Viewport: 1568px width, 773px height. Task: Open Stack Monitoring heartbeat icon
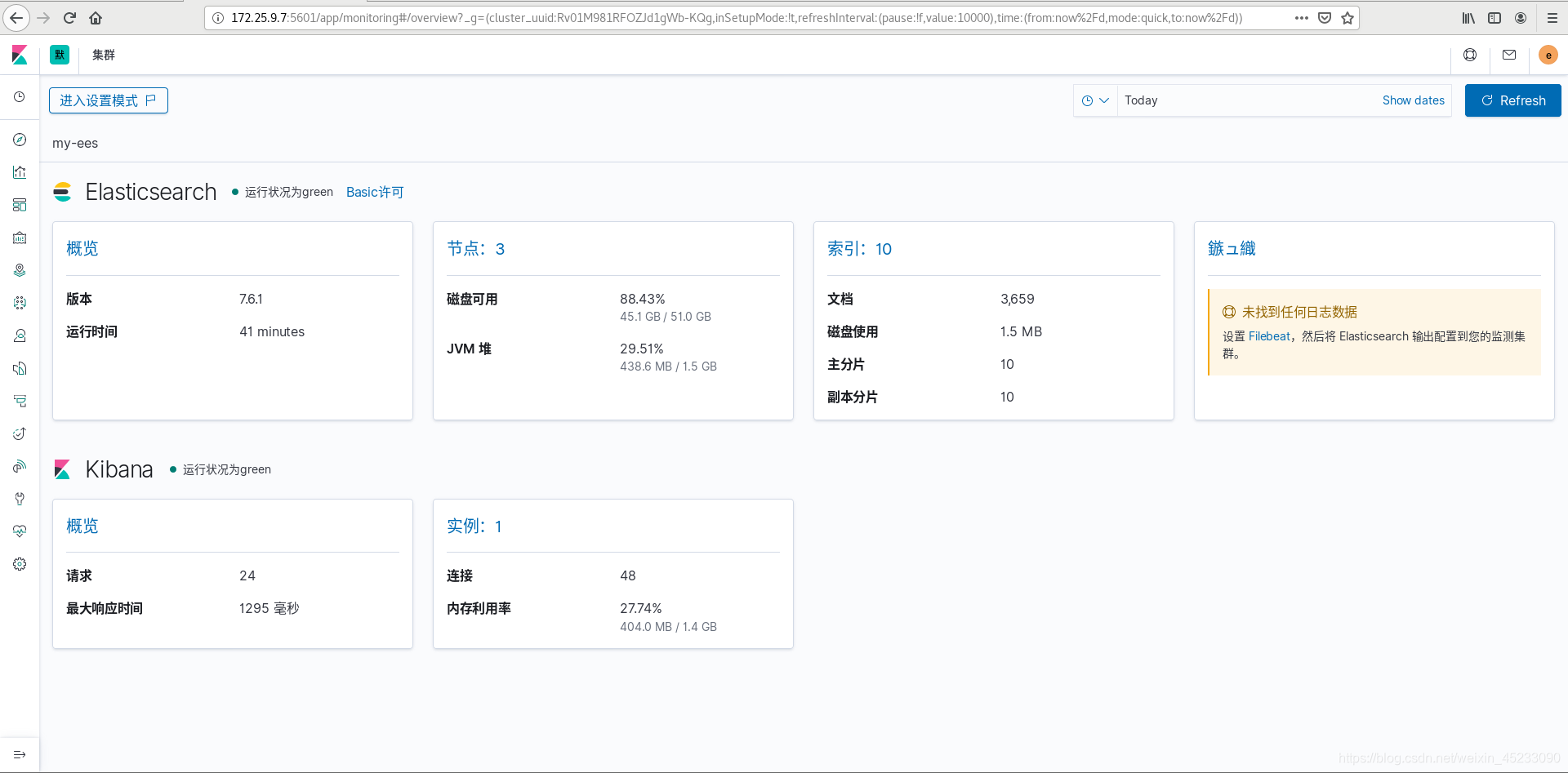(x=20, y=531)
